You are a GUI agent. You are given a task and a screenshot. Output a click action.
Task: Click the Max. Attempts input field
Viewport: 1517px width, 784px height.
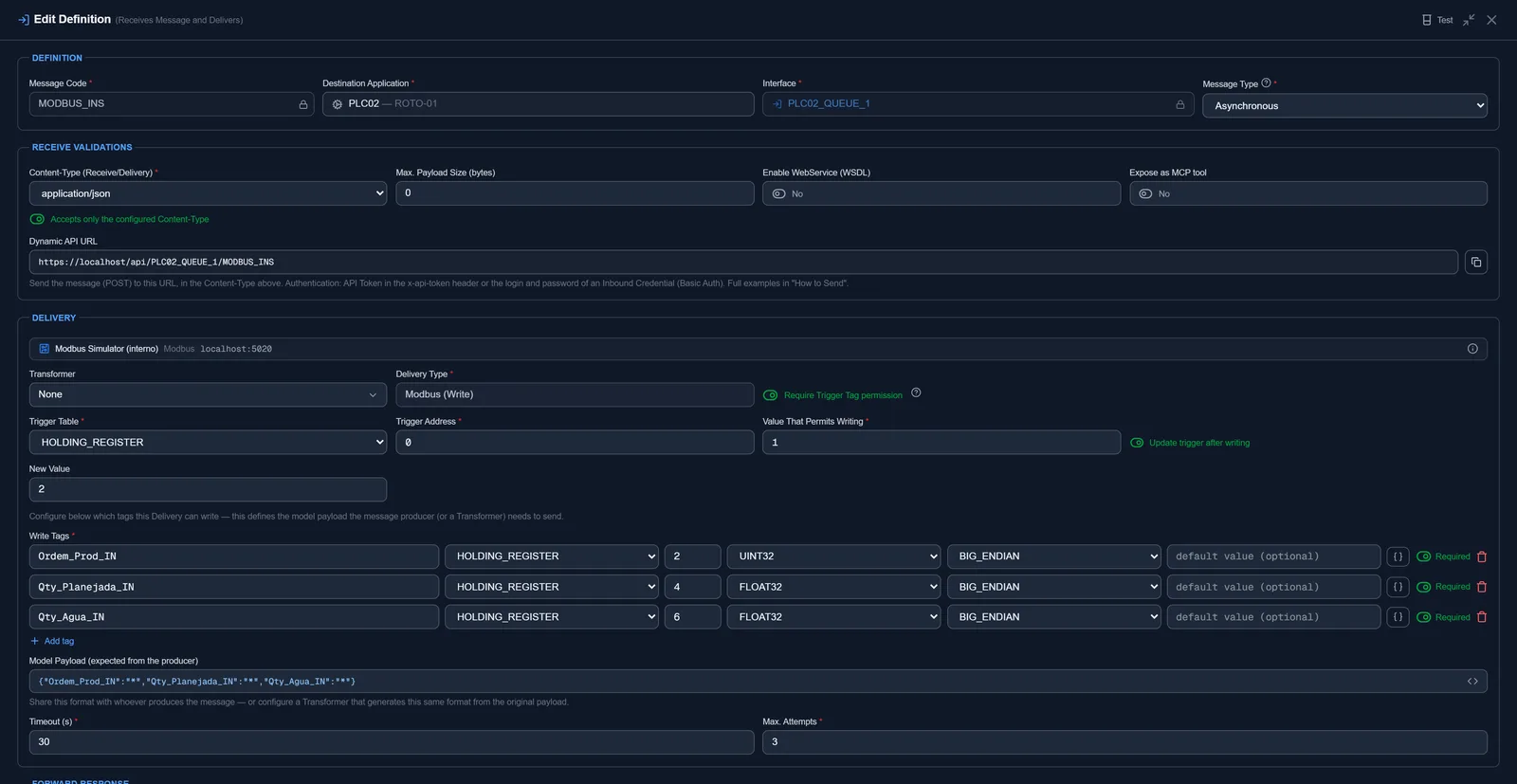tap(1124, 742)
